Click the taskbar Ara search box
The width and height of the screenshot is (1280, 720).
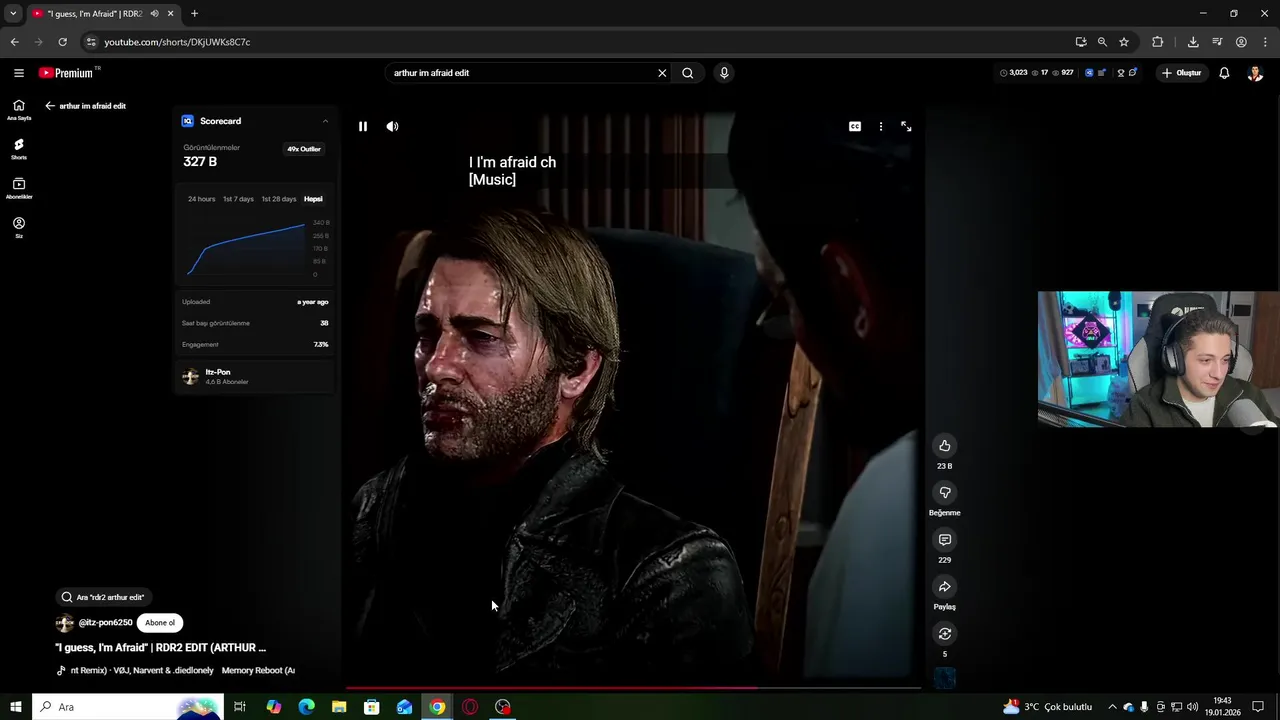126,707
